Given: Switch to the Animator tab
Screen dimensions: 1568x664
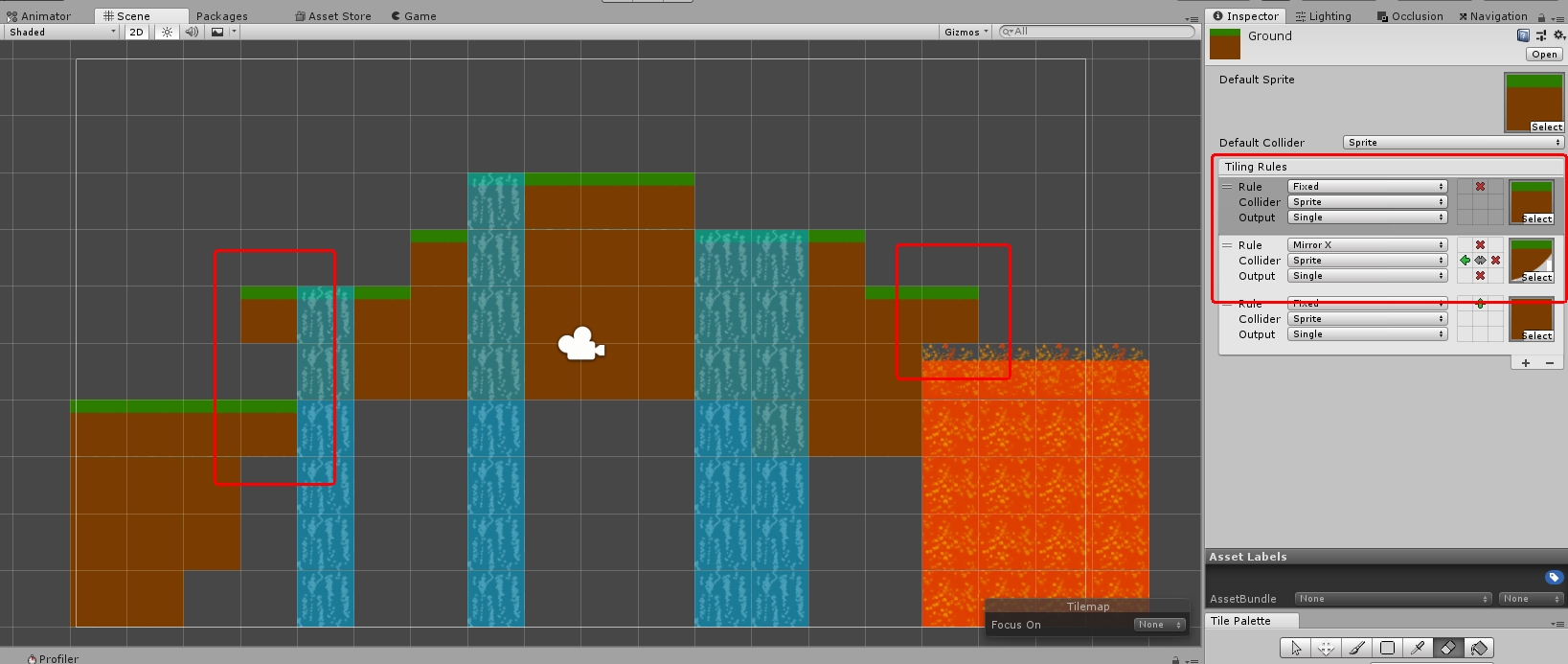Looking at the screenshot, I should tap(39, 16).
